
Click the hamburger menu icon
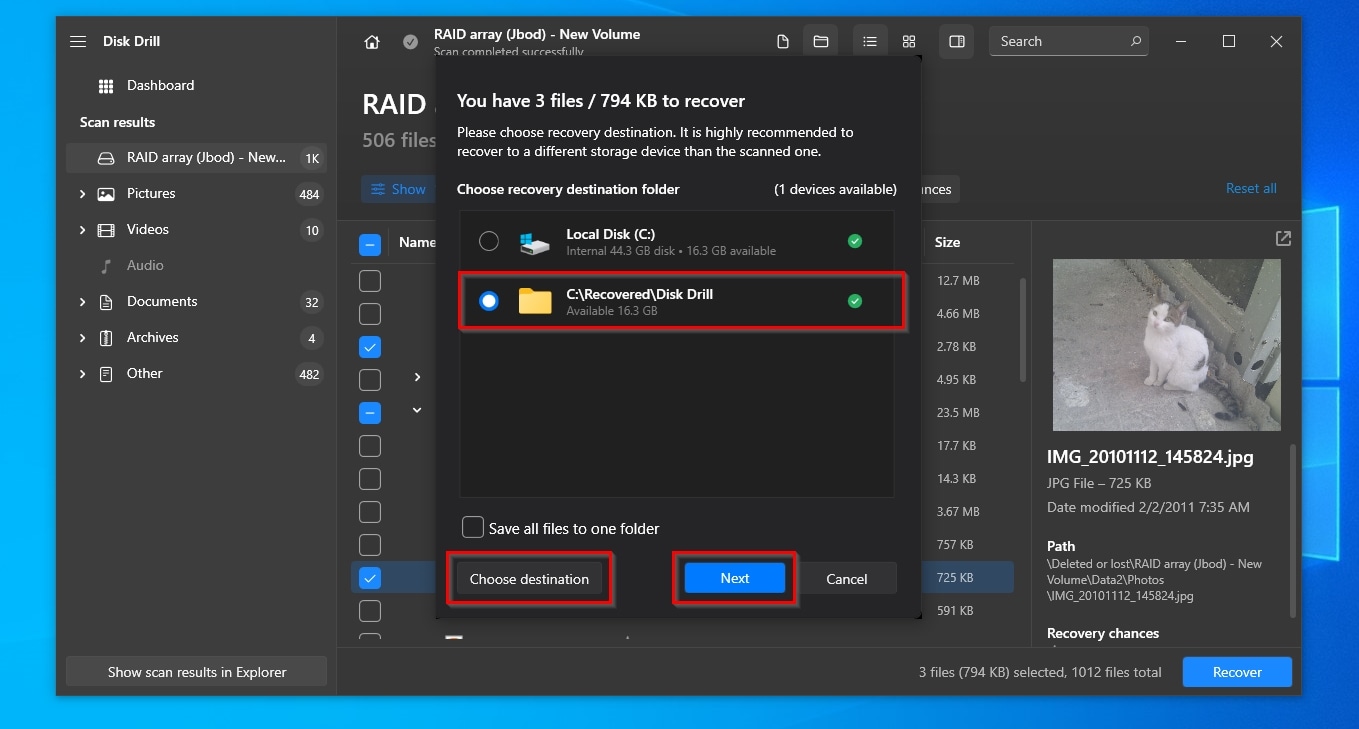click(78, 41)
